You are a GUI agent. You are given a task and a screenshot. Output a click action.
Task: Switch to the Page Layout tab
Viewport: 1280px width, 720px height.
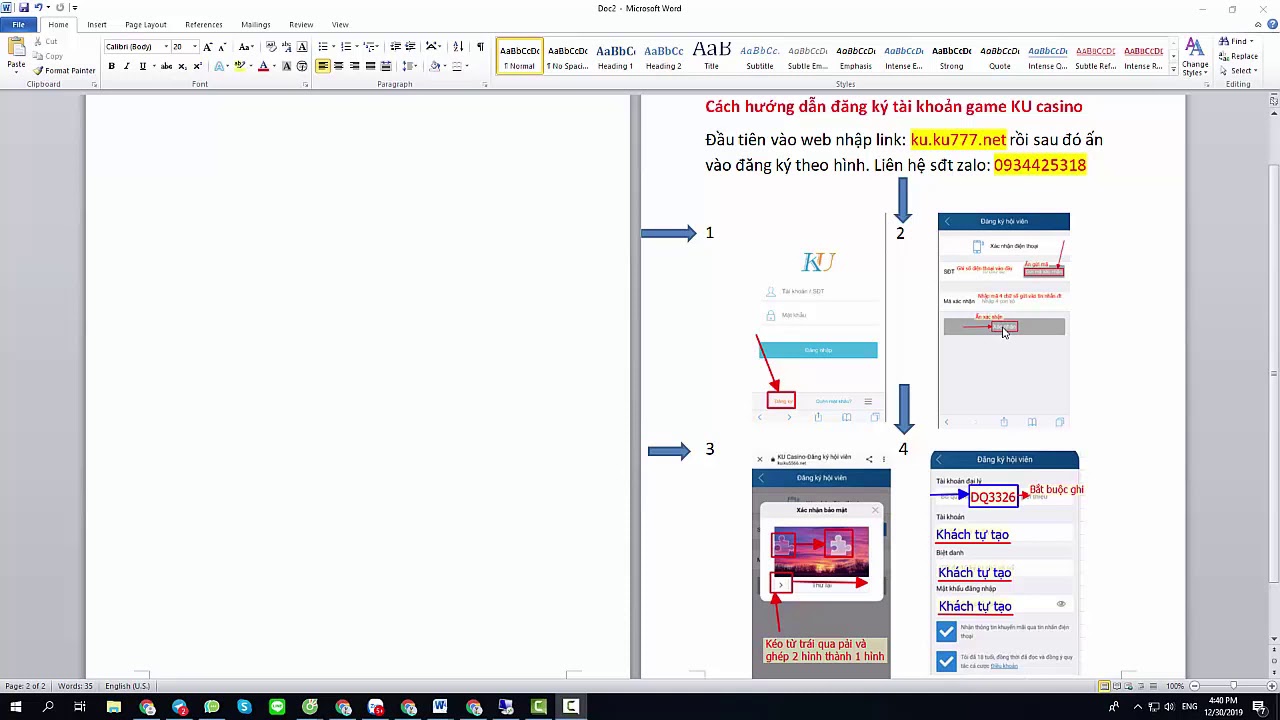point(146,24)
